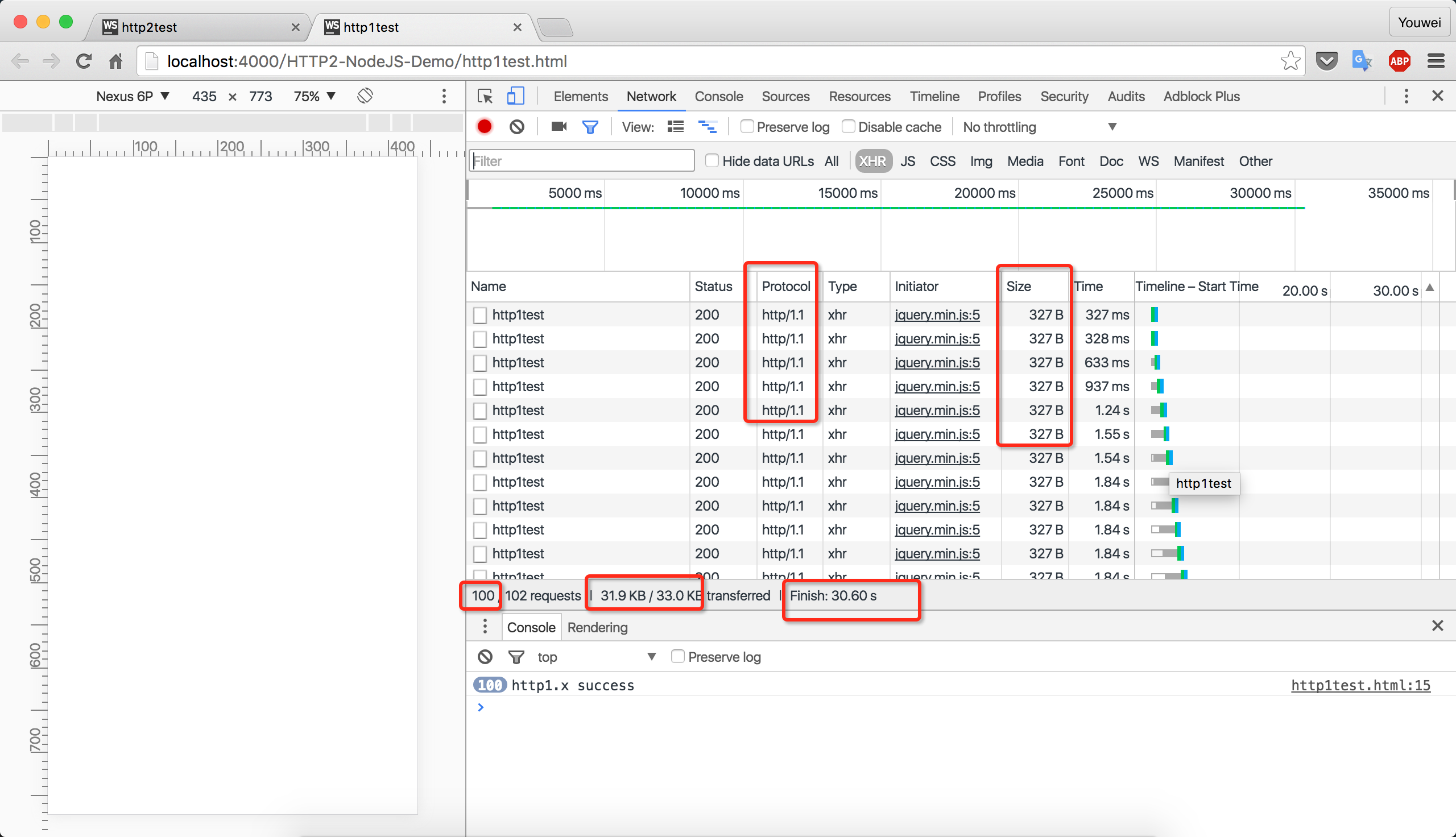Select the JS resource type filter
Image resolution: width=1456 pixels, height=837 pixels.
coord(907,161)
